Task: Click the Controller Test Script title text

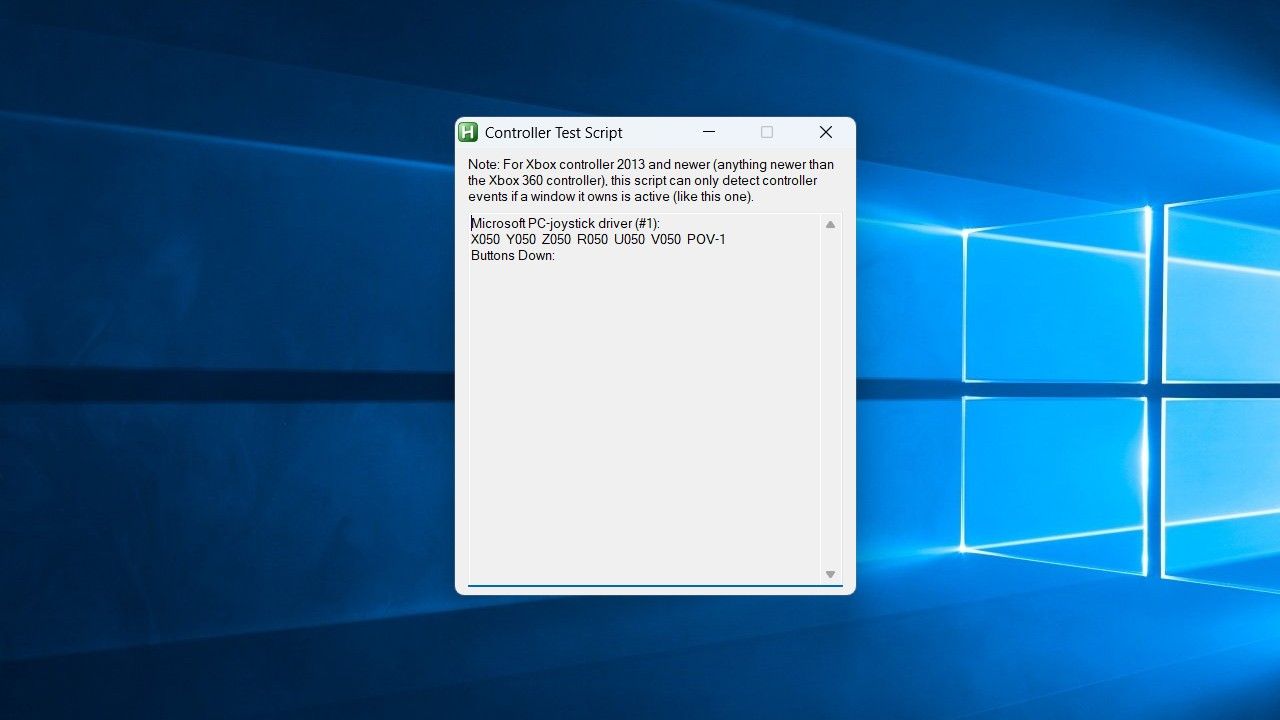Action: point(554,133)
